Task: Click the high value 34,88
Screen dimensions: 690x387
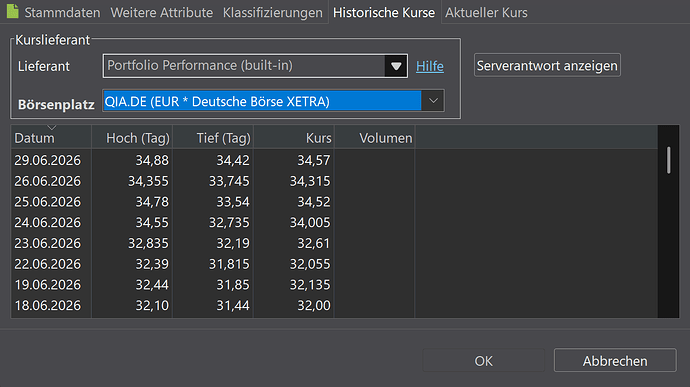Action: (152, 160)
